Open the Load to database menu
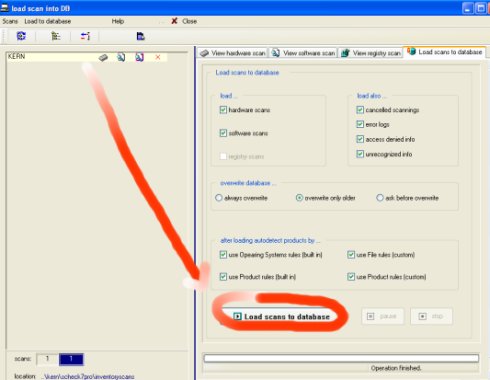 (47, 21)
